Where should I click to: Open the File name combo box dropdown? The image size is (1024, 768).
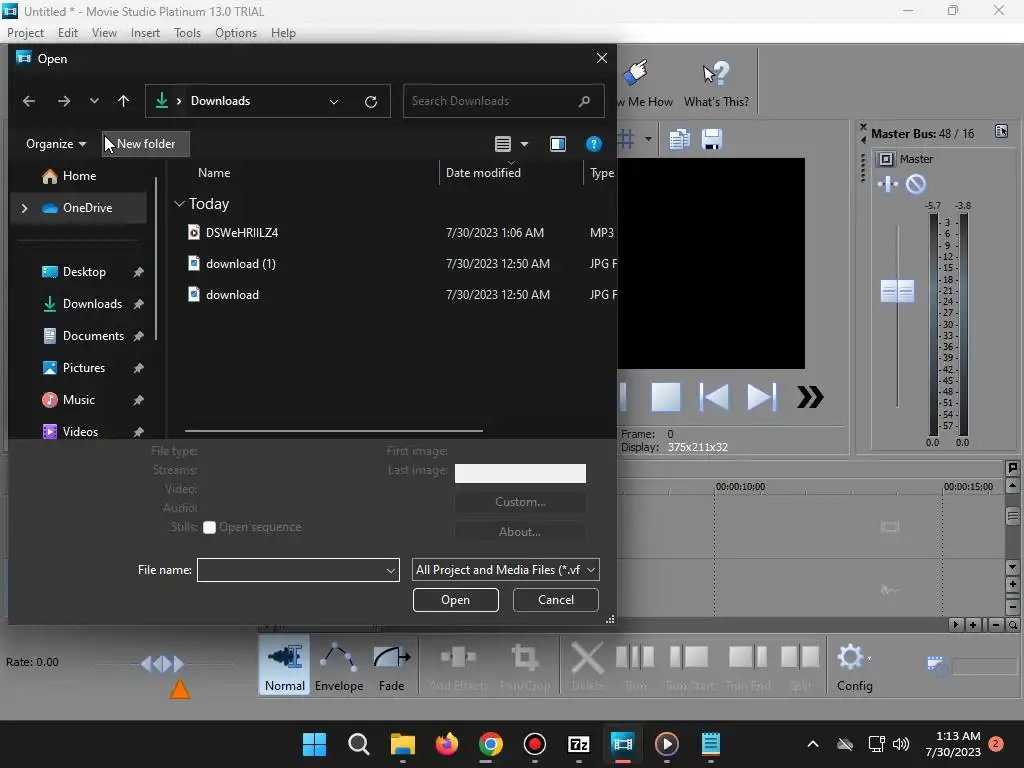pyautogui.click(x=390, y=570)
